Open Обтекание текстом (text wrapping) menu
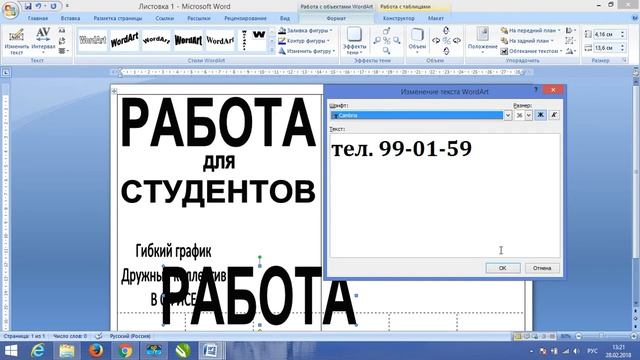640x360 pixels. tap(532, 51)
